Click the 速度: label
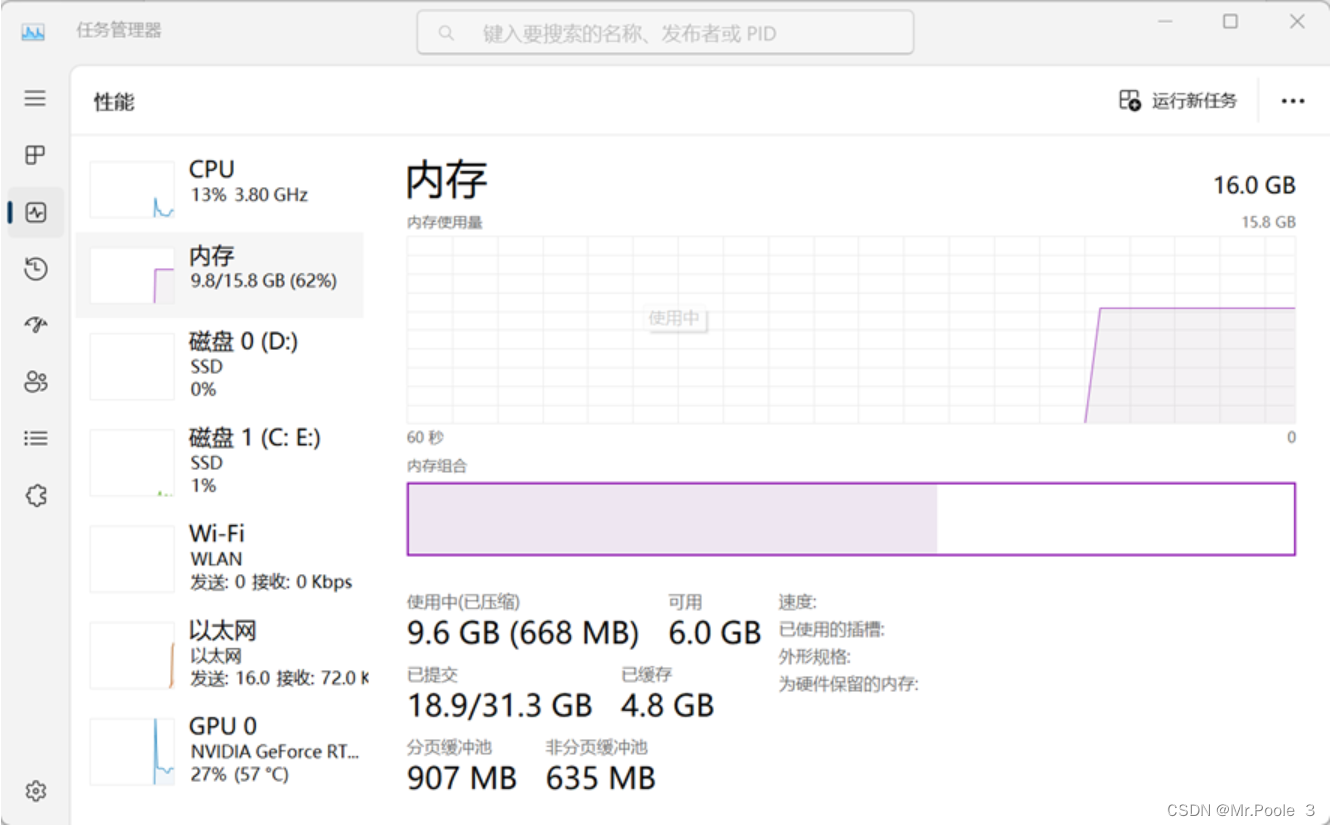This screenshot has height=826, width=1330. 798,602
